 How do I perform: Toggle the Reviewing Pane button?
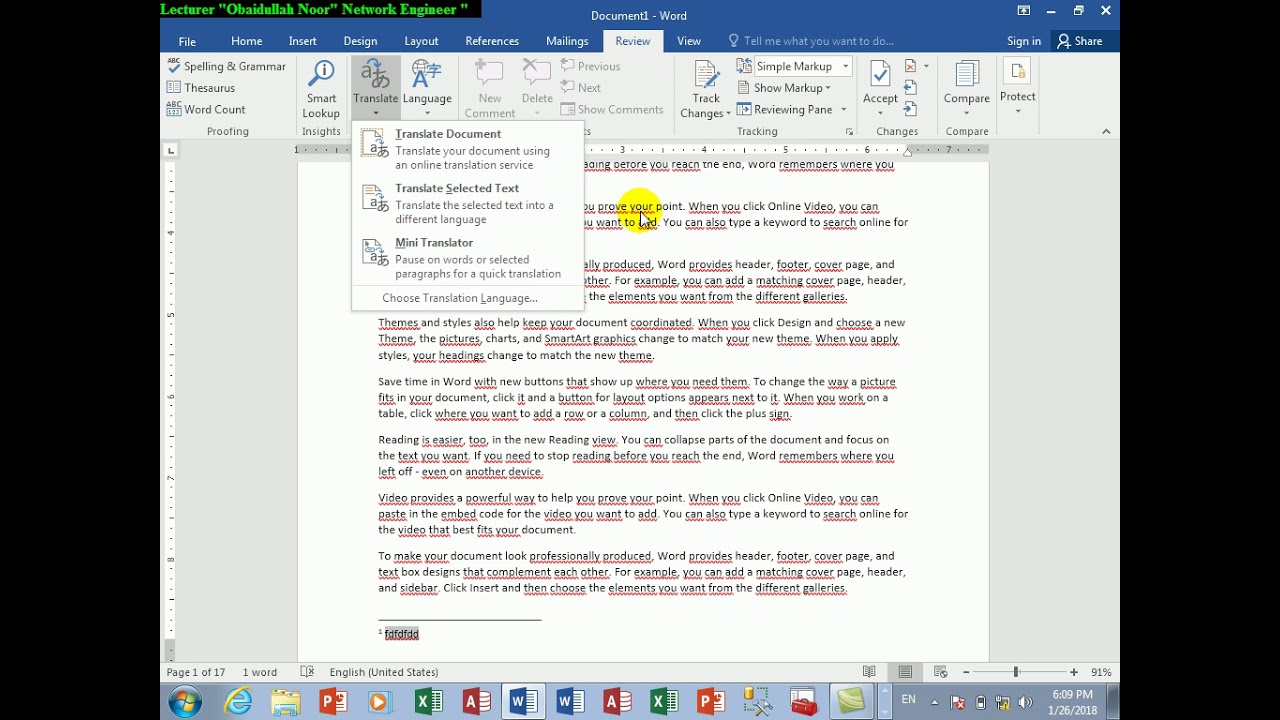[786, 110]
